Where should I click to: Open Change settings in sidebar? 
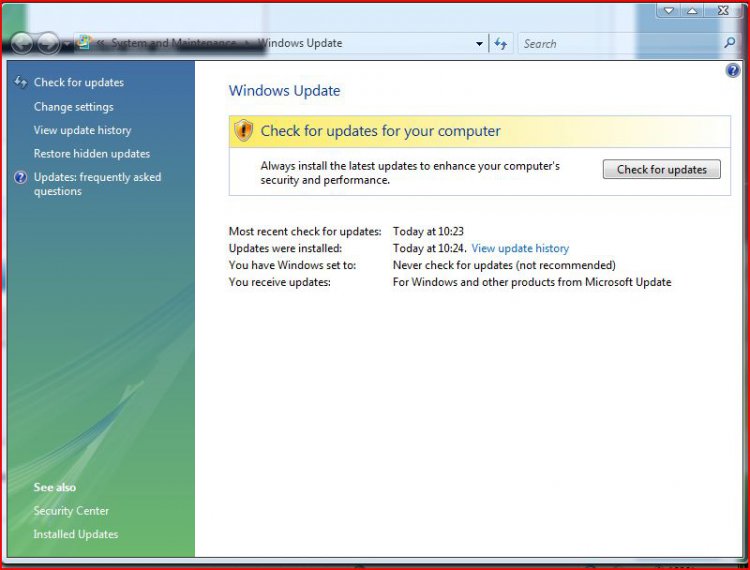[74, 107]
